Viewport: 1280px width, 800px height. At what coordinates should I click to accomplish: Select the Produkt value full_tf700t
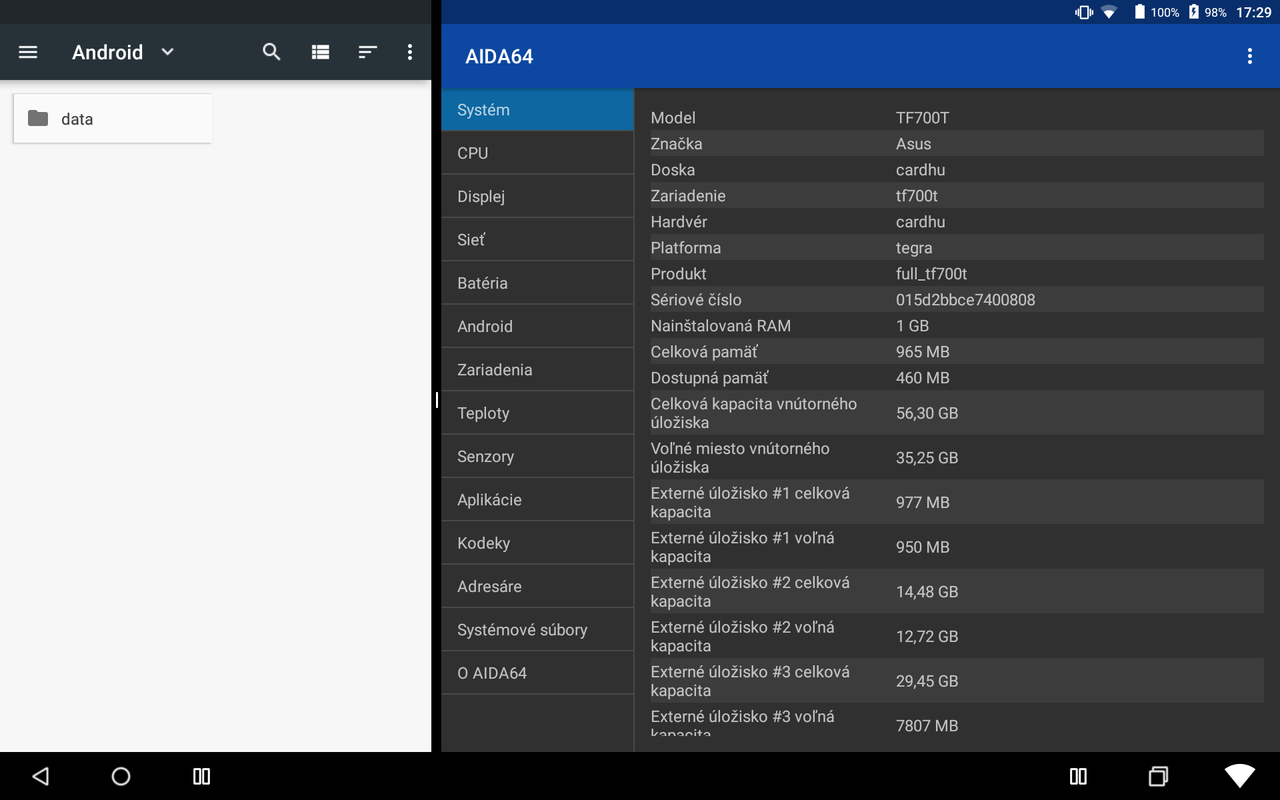(x=931, y=274)
